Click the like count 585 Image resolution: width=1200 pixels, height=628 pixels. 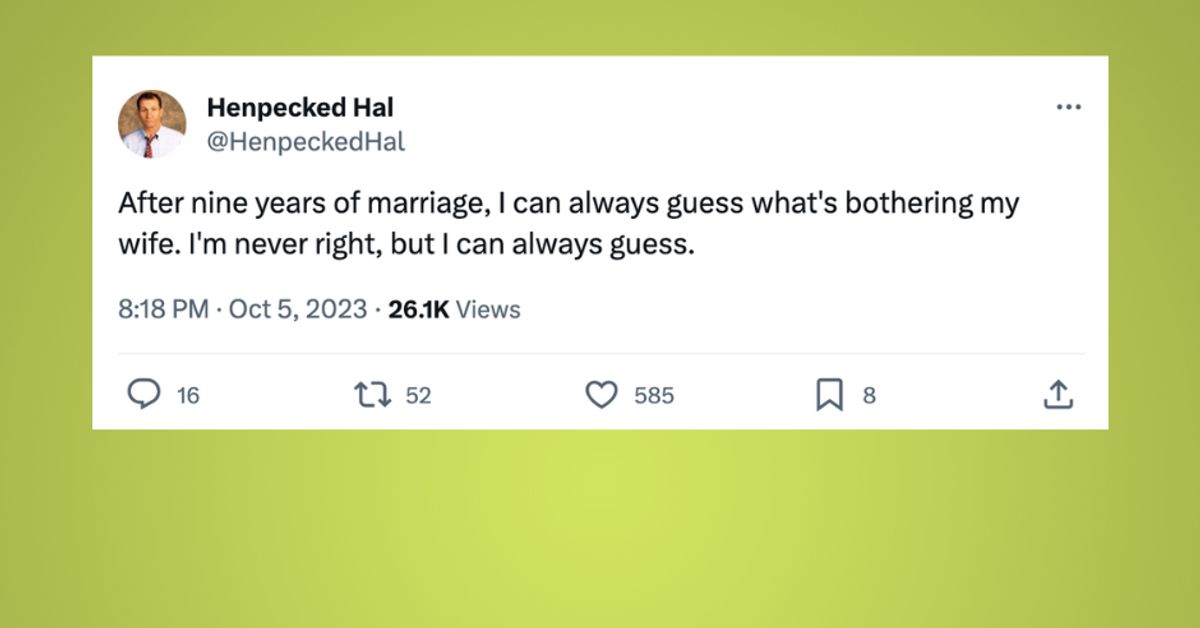(654, 396)
